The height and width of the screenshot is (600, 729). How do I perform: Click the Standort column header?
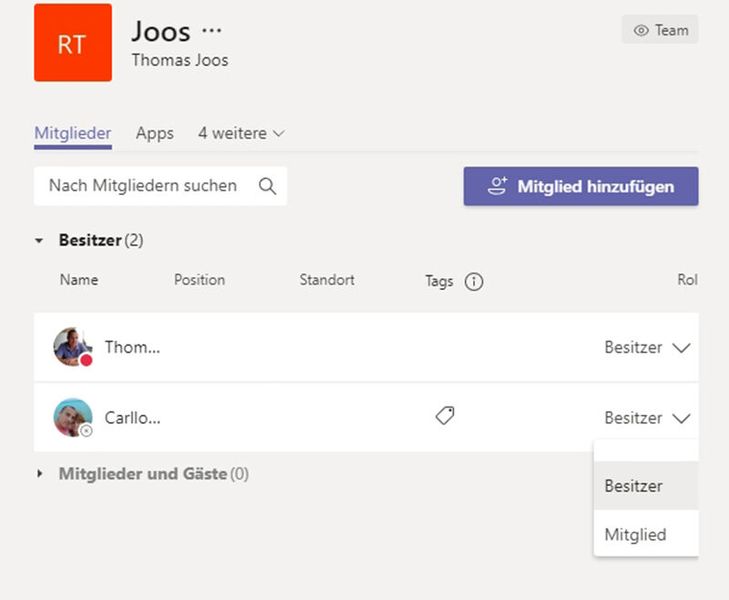click(x=327, y=280)
